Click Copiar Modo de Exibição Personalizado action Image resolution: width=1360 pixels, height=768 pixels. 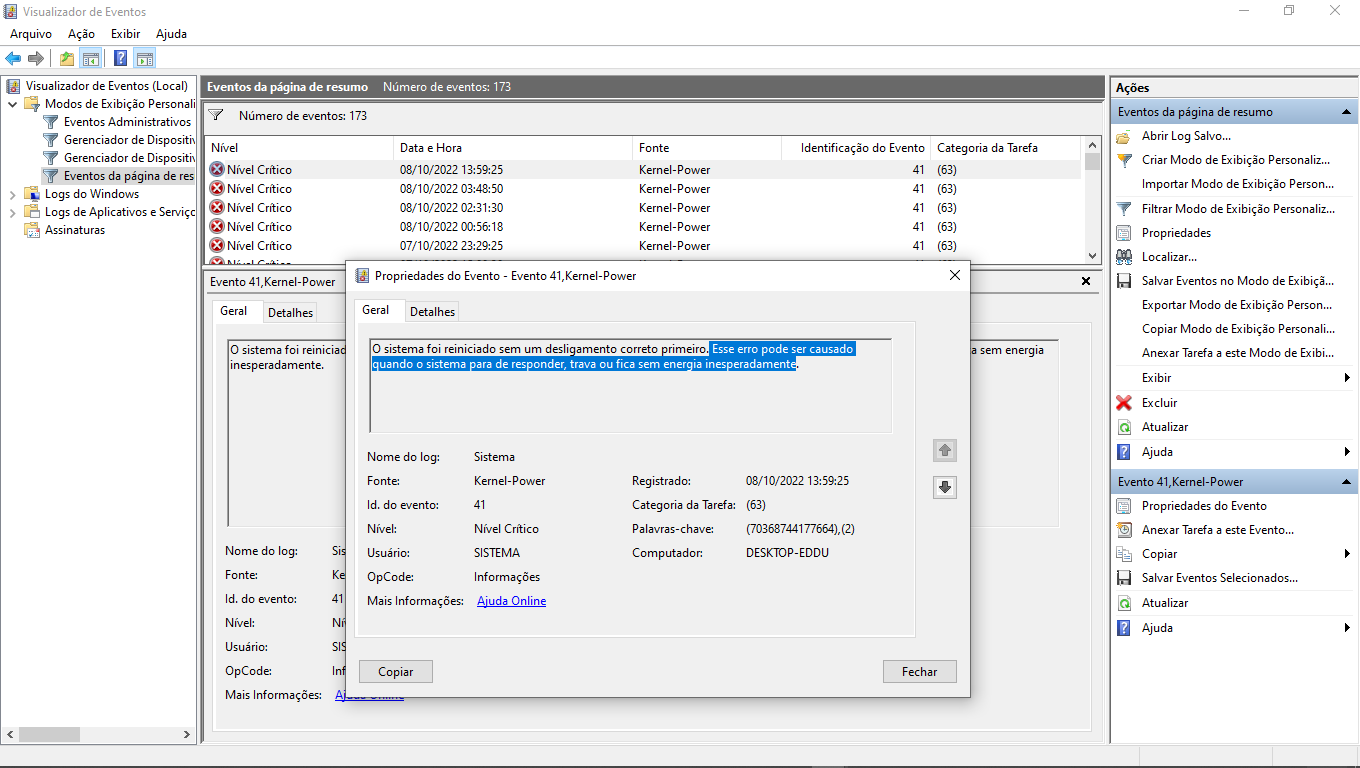pyautogui.click(x=1238, y=329)
